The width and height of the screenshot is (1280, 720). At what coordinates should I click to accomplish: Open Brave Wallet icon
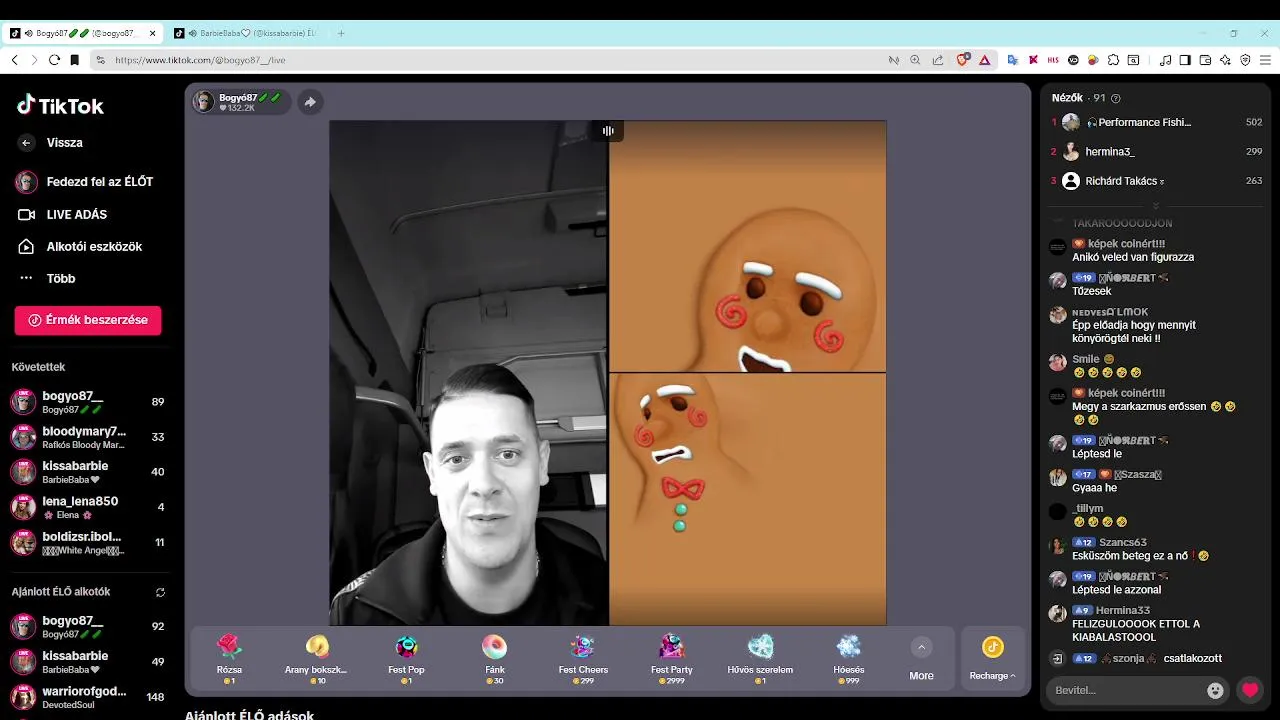(x=1205, y=60)
